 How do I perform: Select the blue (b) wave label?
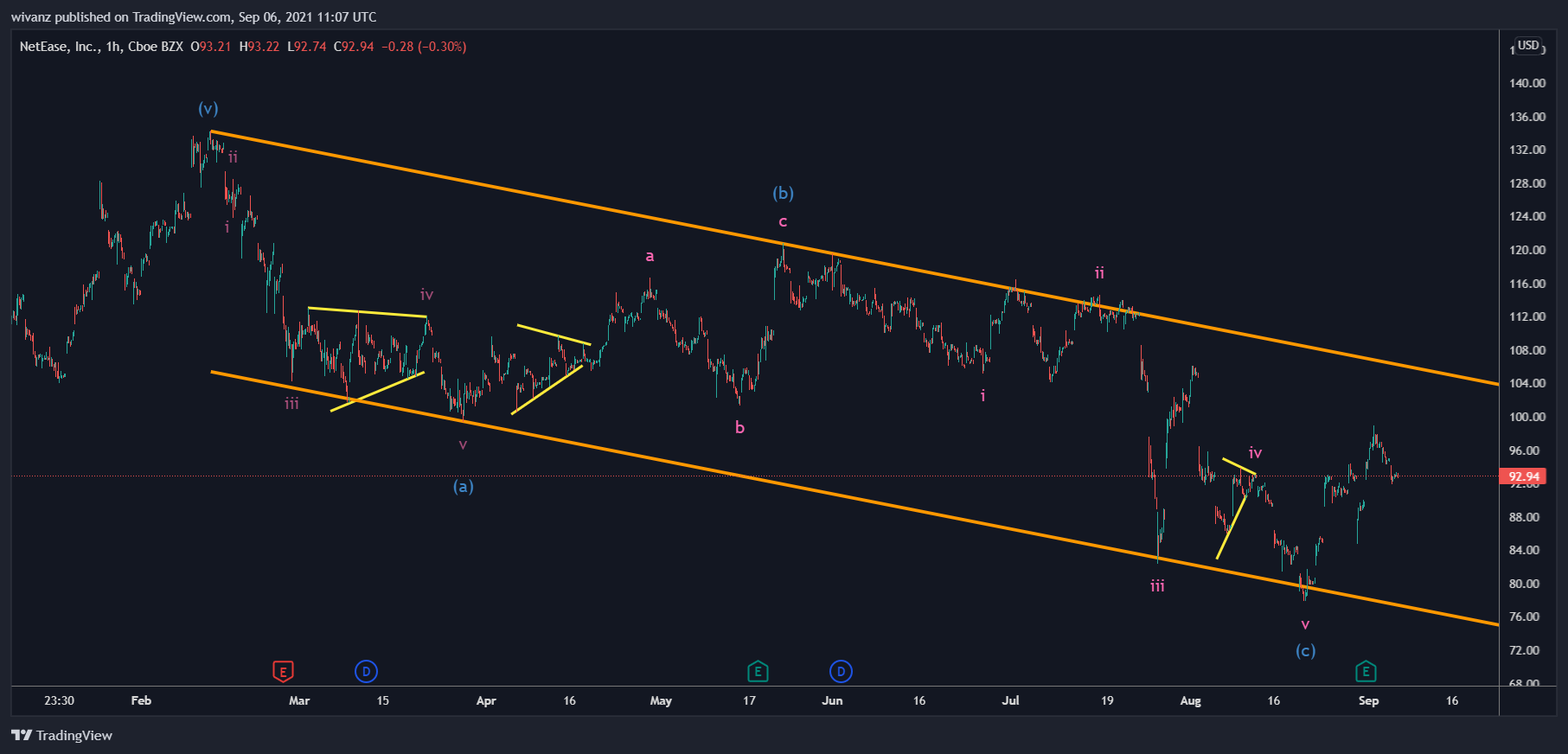tap(783, 193)
